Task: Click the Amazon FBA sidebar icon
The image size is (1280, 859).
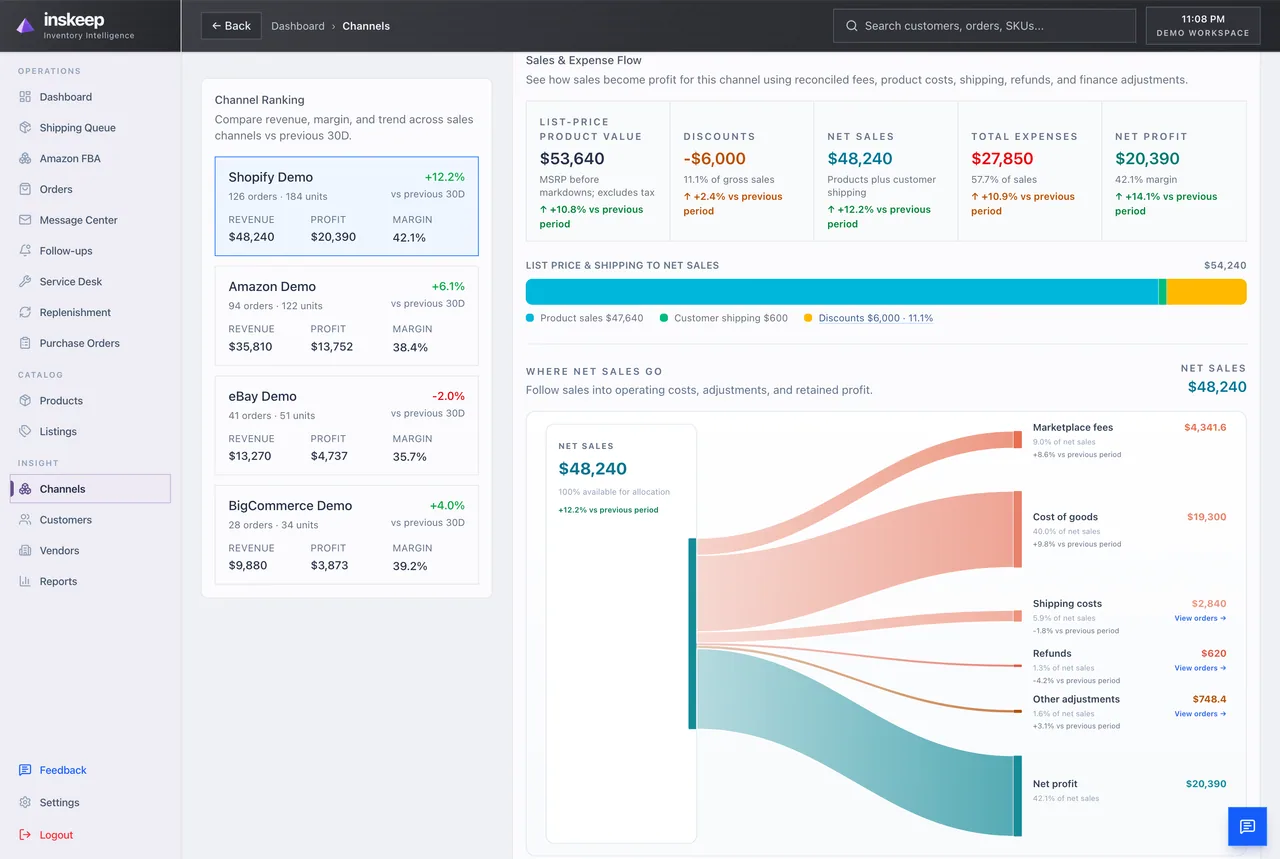Action: (x=25, y=159)
